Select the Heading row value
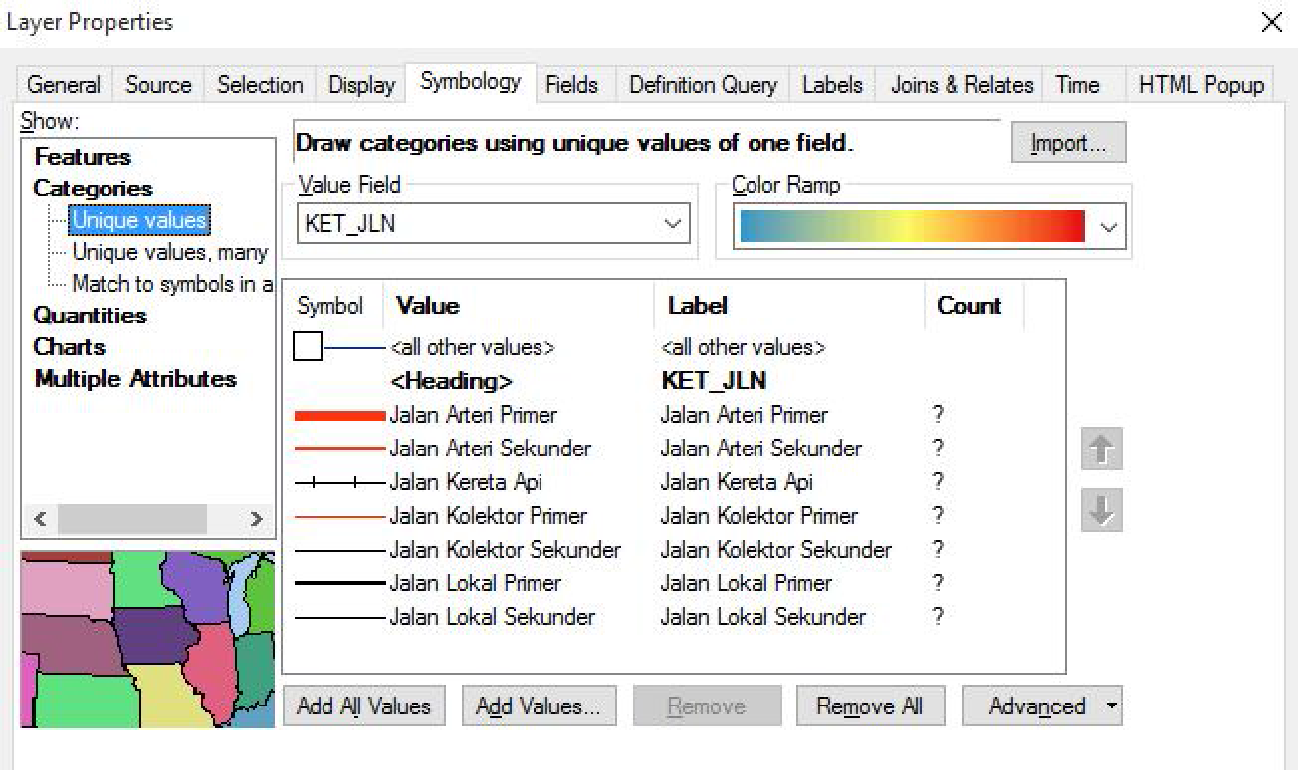Viewport: 1298px width, 770px height. 451,381
